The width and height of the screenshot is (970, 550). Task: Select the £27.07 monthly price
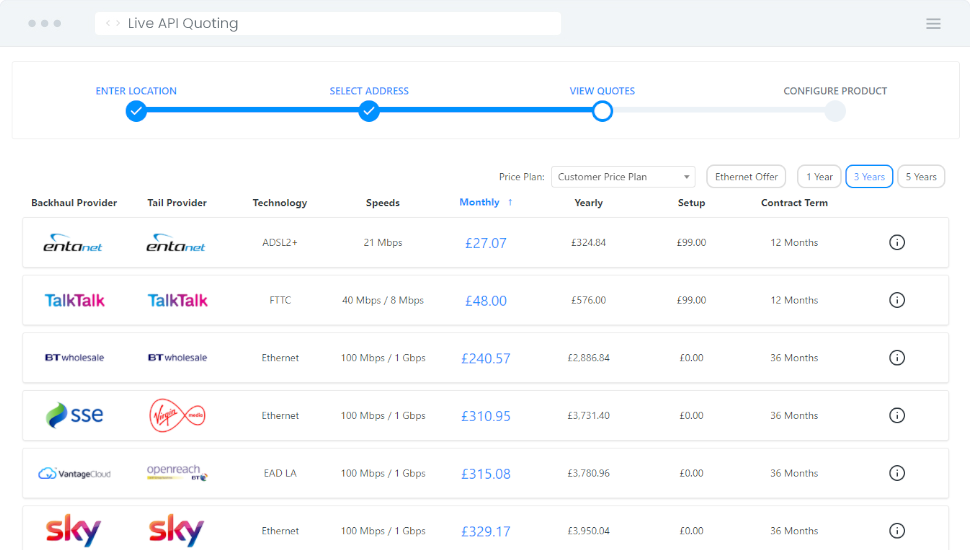(x=486, y=243)
